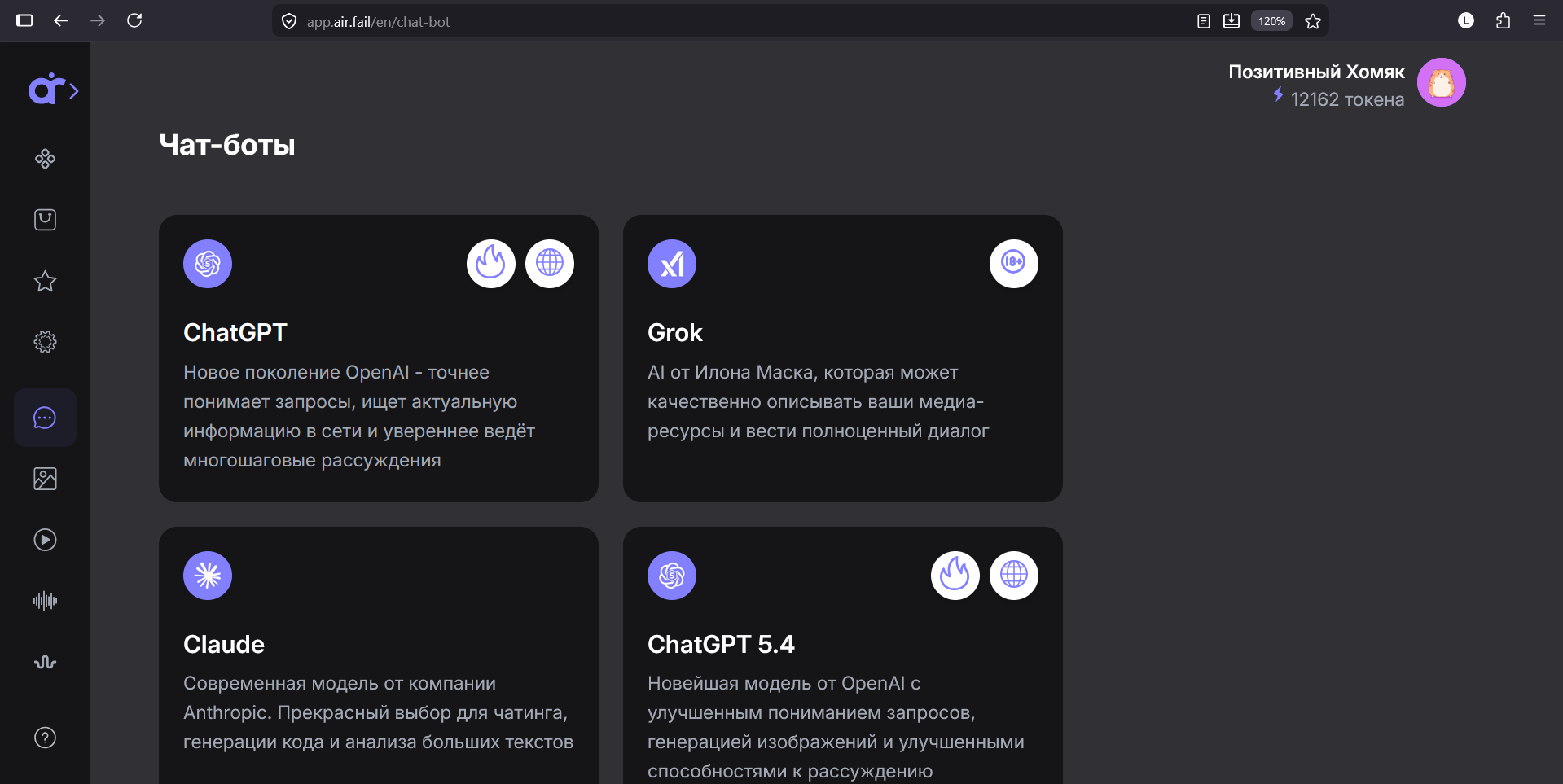The width and height of the screenshot is (1563, 784).
Task: Toggle the browser sidebar panel button
Action: [x=24, y=21]
